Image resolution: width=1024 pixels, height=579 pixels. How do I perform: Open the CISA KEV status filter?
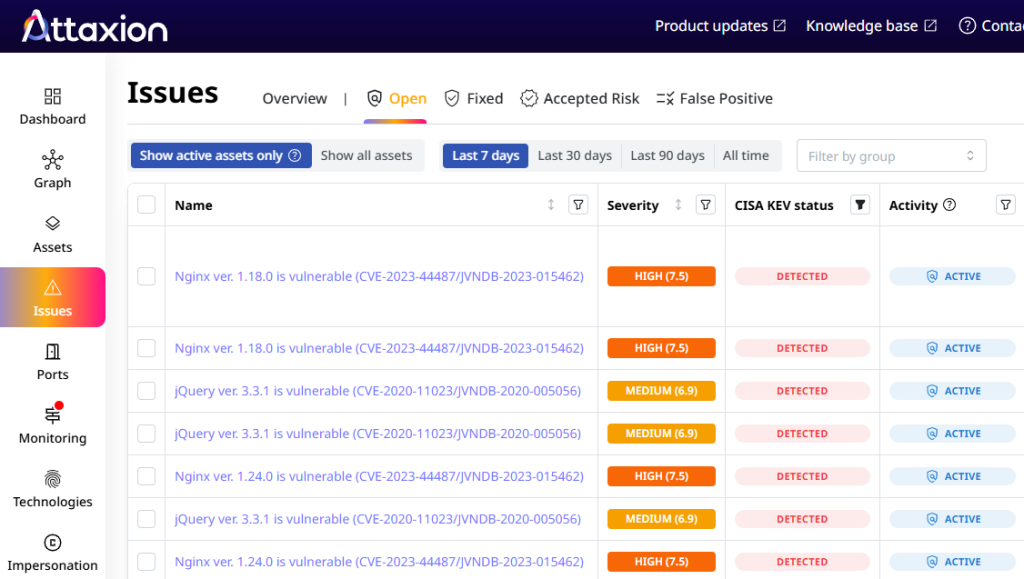pyautogui.click(x=859, y=205)
